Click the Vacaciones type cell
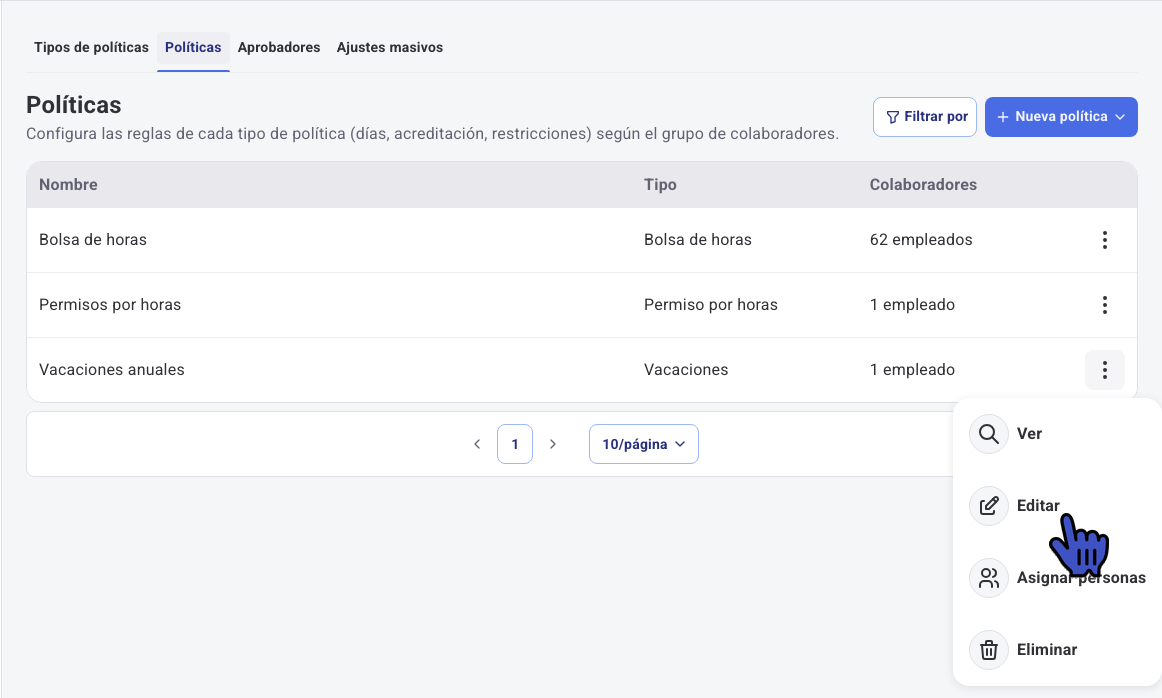The width and height of the screenshot is (1162, 698). tap(686, 370)
